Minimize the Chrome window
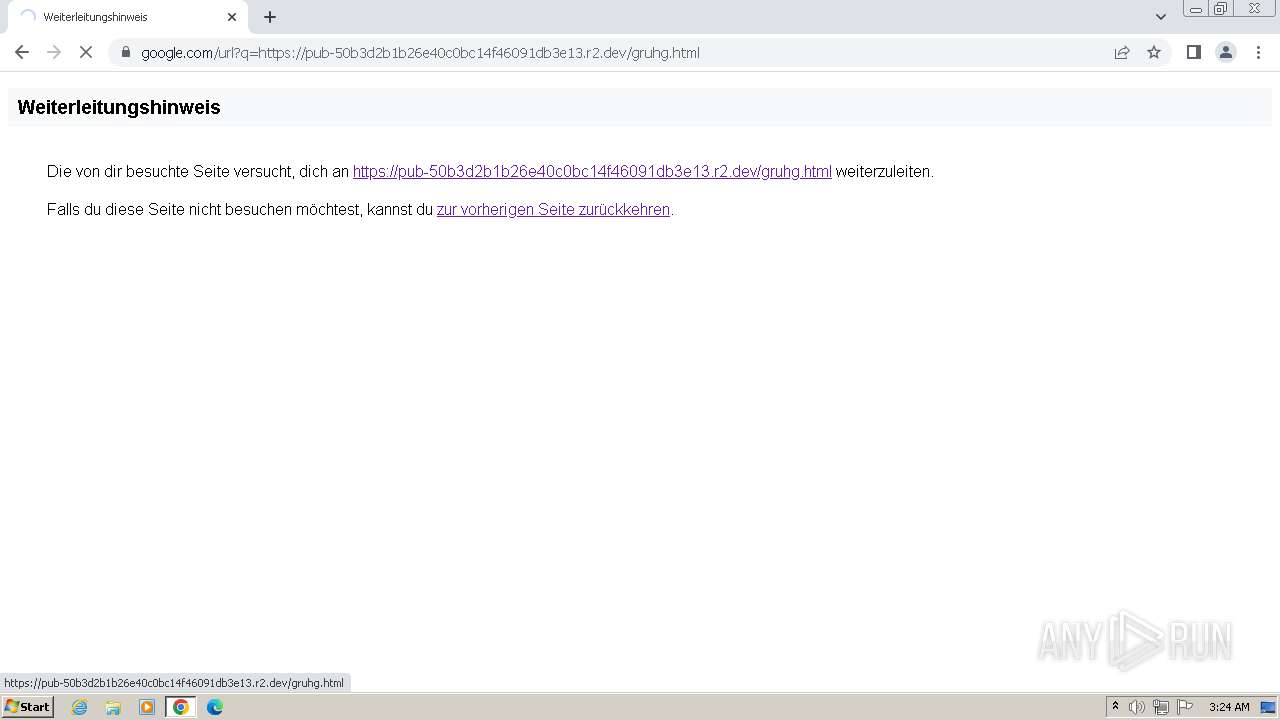This screenshot has height=720, width=1280. click(x=1196, y=9)
